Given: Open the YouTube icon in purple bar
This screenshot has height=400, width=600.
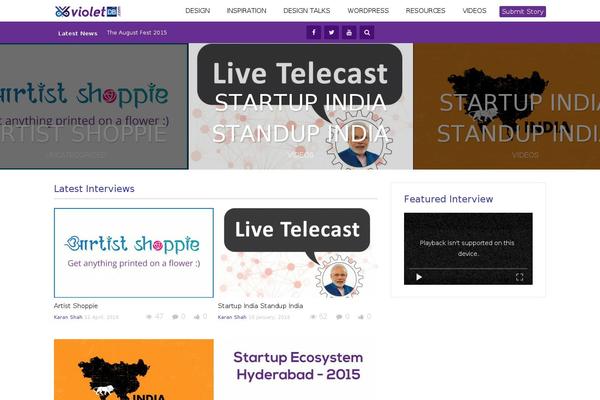Looking at the screenshot, I should click(349, 33).
